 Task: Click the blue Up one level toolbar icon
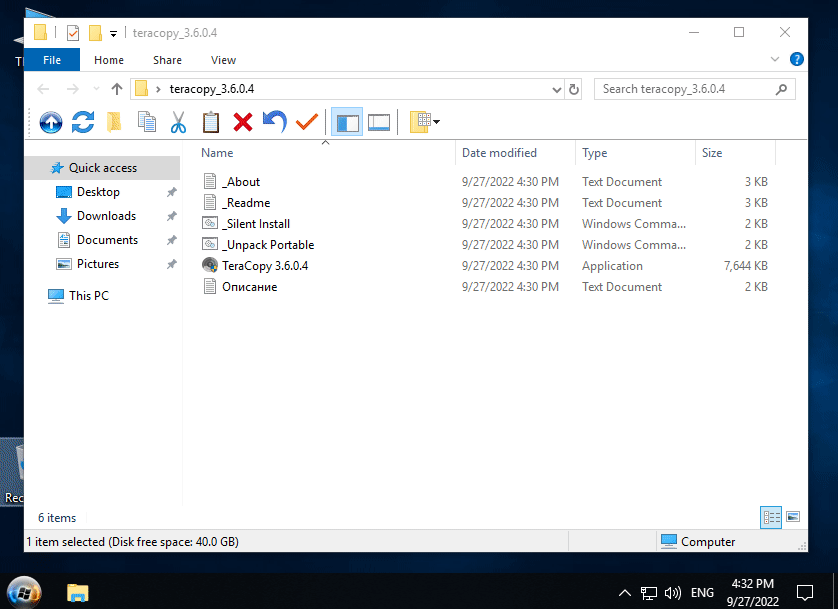click(x=51, y=122)
